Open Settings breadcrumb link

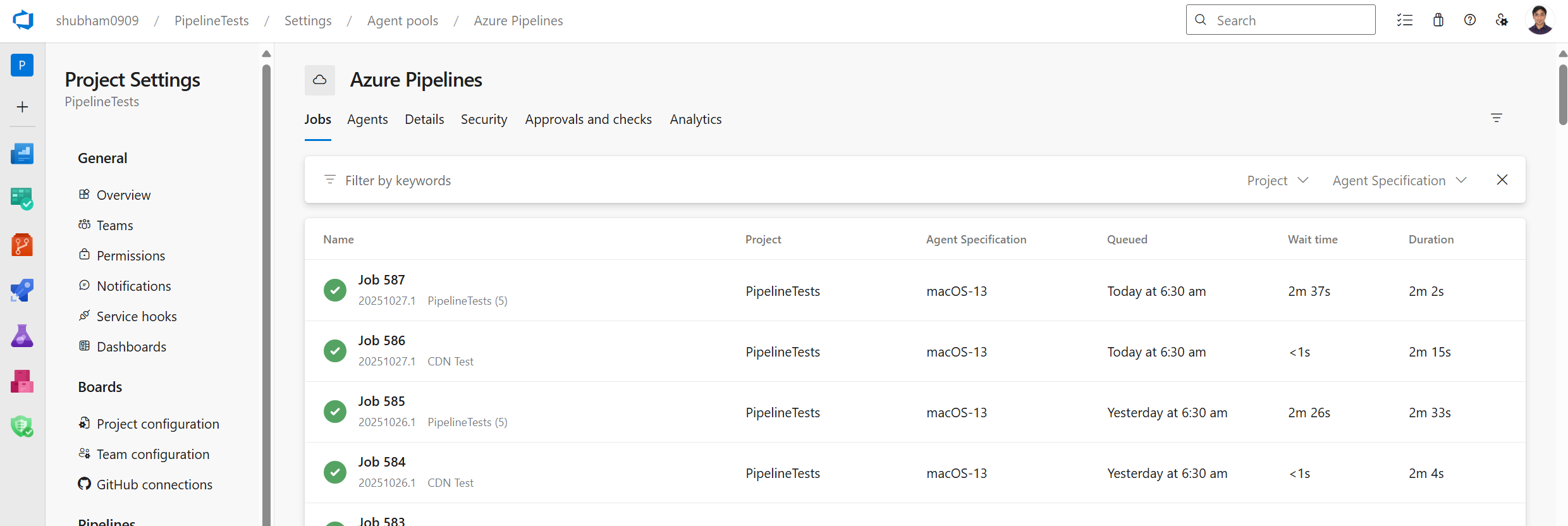coord(308,21)
